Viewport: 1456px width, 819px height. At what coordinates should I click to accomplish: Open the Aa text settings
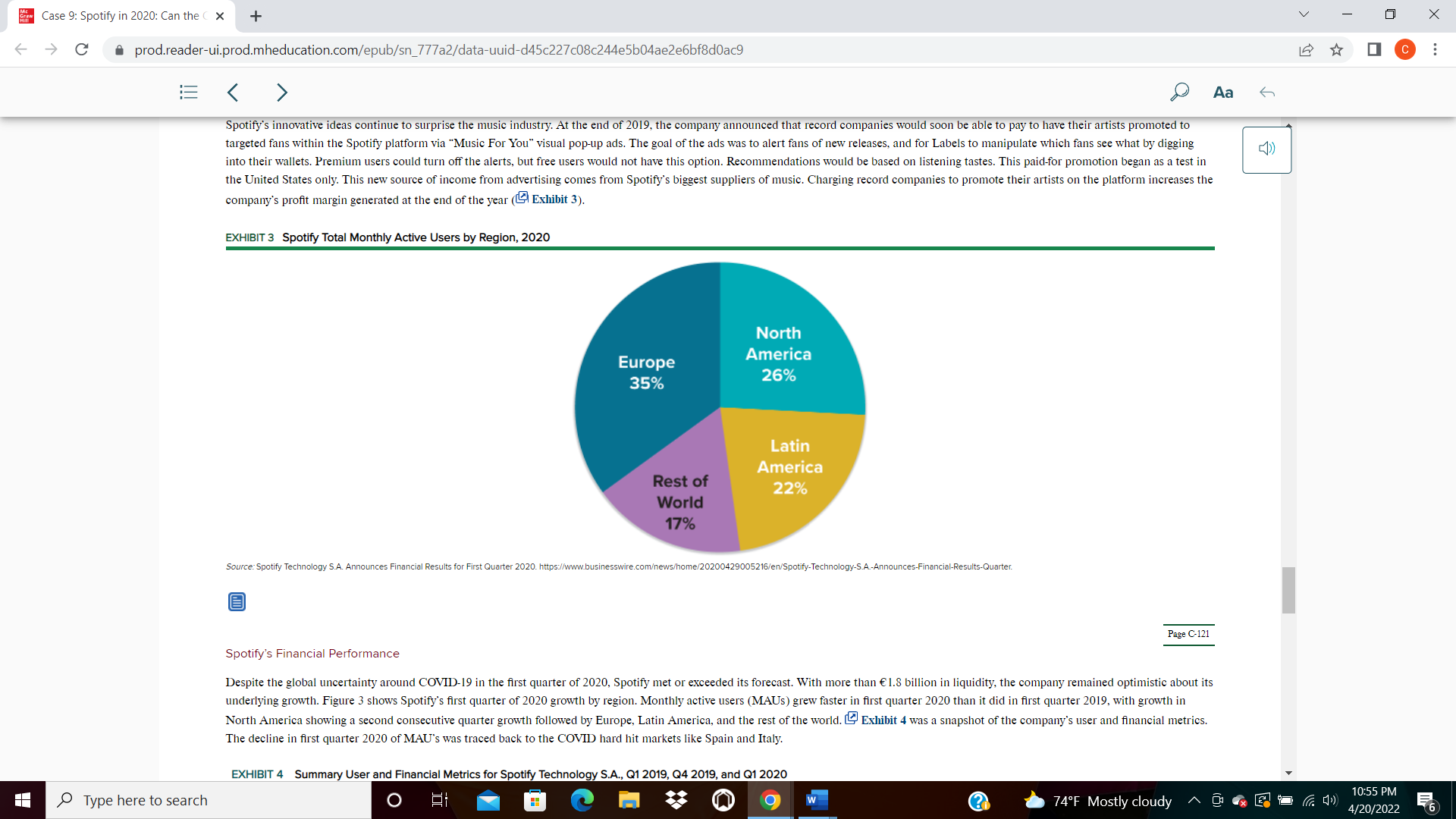coord(1223,93)
